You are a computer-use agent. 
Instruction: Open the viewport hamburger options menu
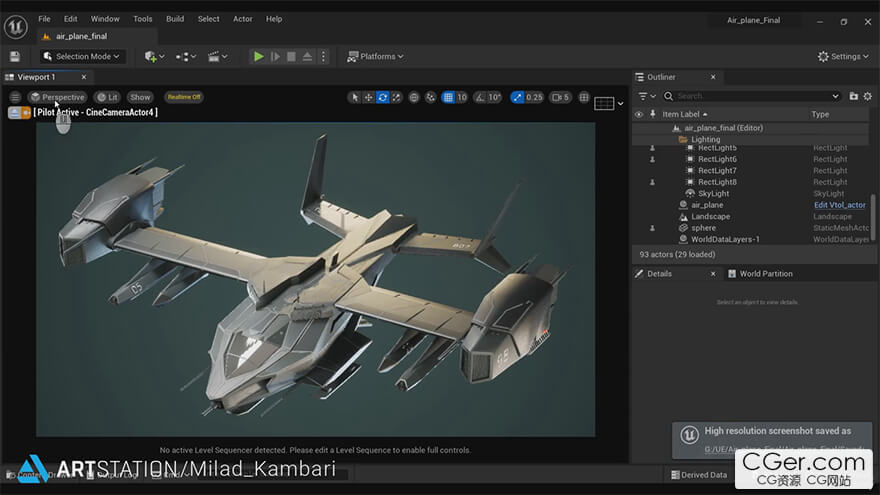click(x=15, y=97)
